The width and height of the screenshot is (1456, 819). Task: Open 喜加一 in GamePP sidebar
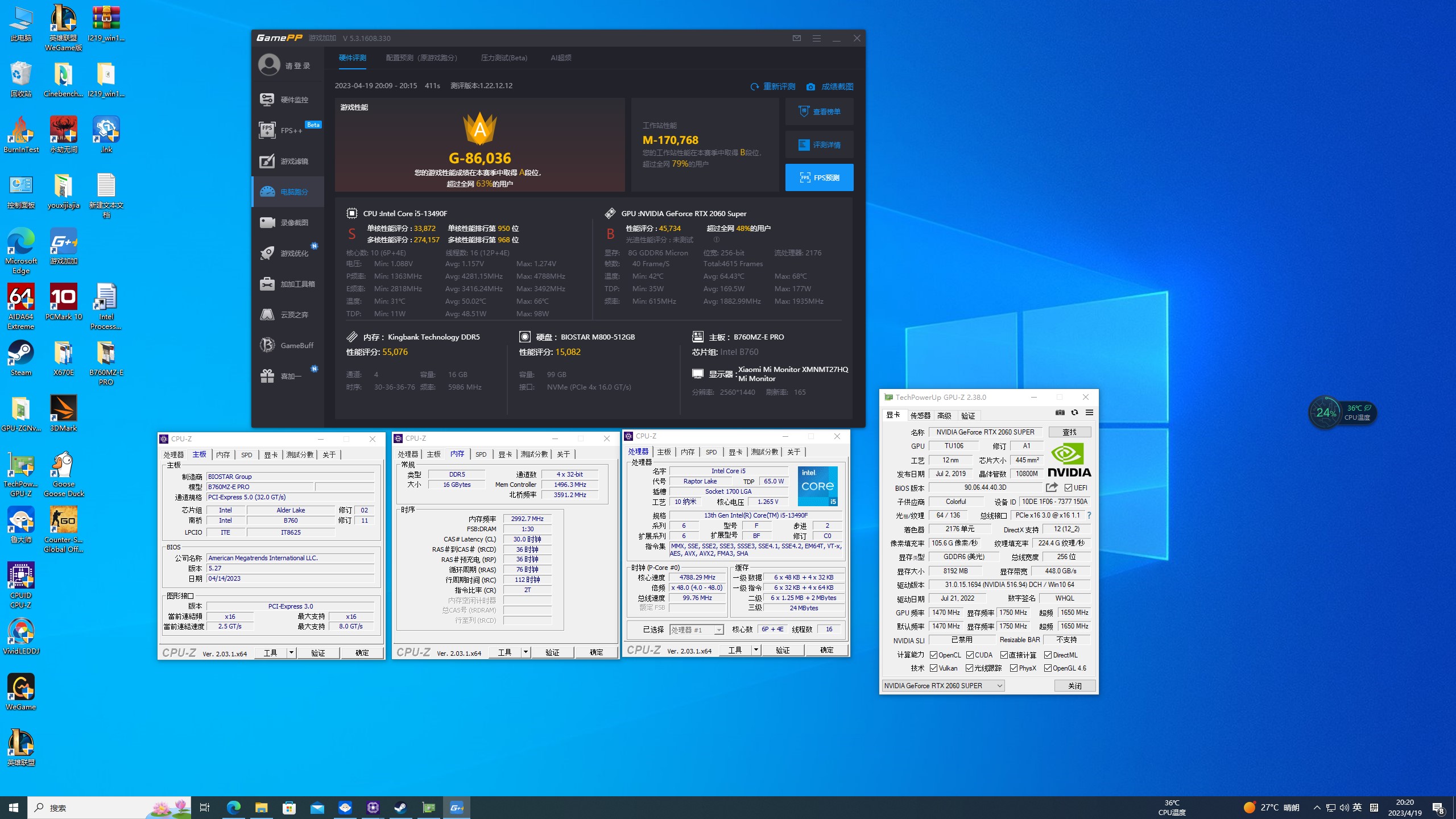click(288, 376)
